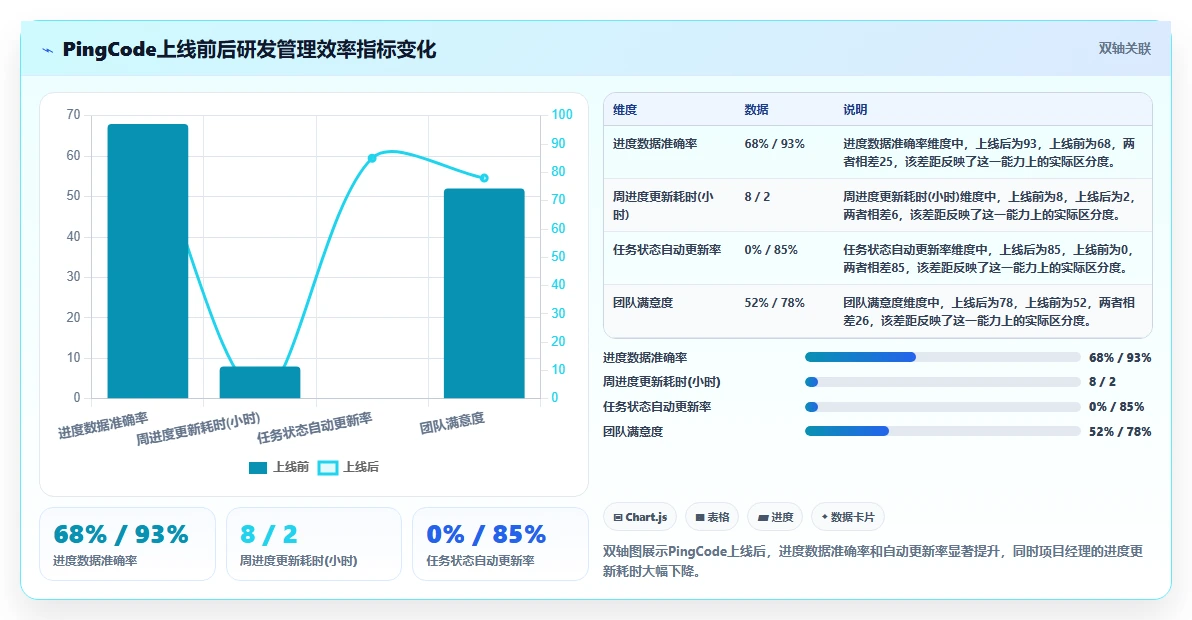The image size is (1192, 620).
Task: Click the 团队满意度 bar in the chart
Action: [484, 293]
